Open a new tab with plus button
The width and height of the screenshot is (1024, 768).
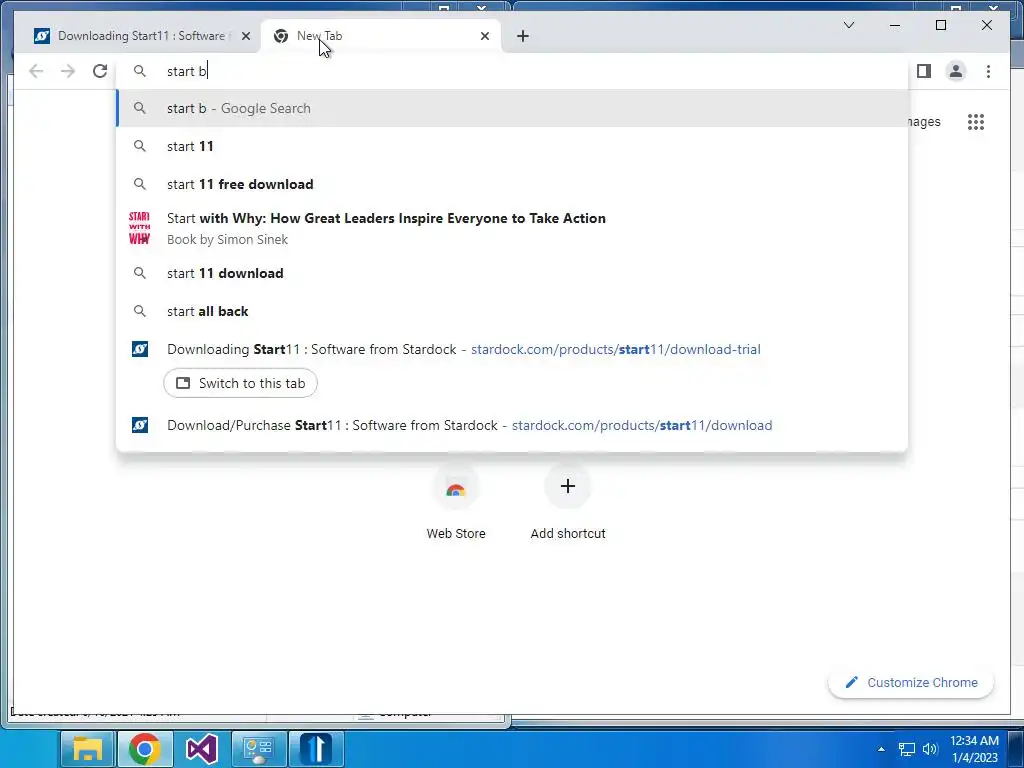(522, 36)
